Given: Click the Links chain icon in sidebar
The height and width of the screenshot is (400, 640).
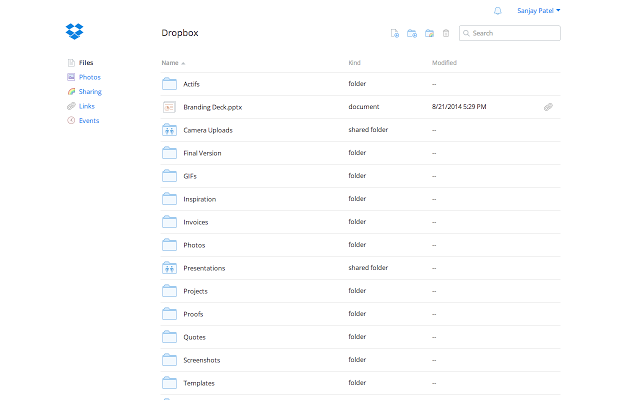Looking at the screenshot, I should click(x=71, y=106).
